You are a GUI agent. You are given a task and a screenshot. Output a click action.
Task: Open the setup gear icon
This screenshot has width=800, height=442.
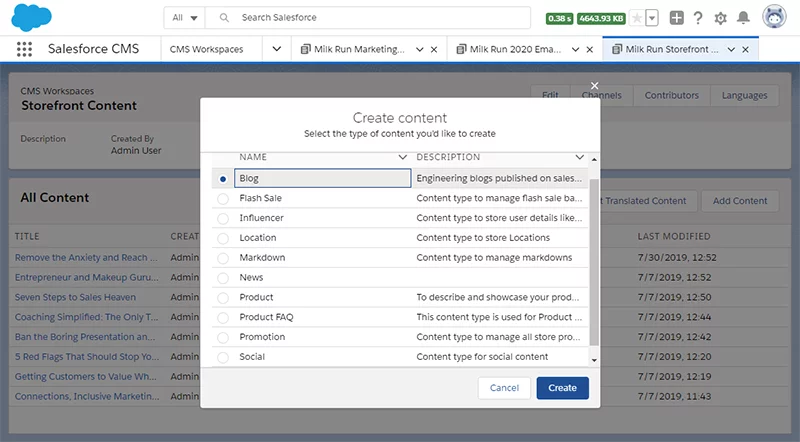[720, 18]
